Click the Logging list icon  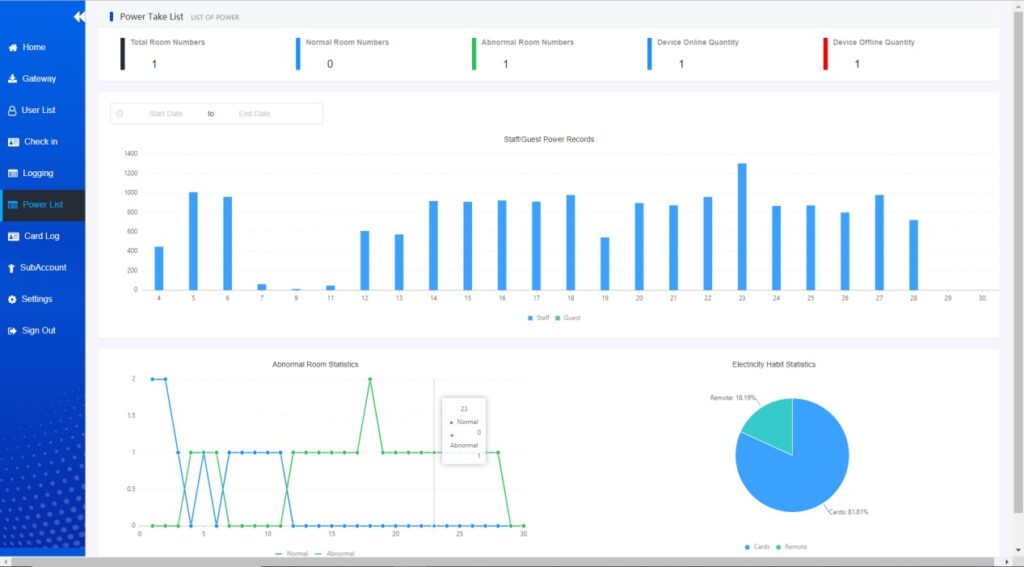(13, 173)
